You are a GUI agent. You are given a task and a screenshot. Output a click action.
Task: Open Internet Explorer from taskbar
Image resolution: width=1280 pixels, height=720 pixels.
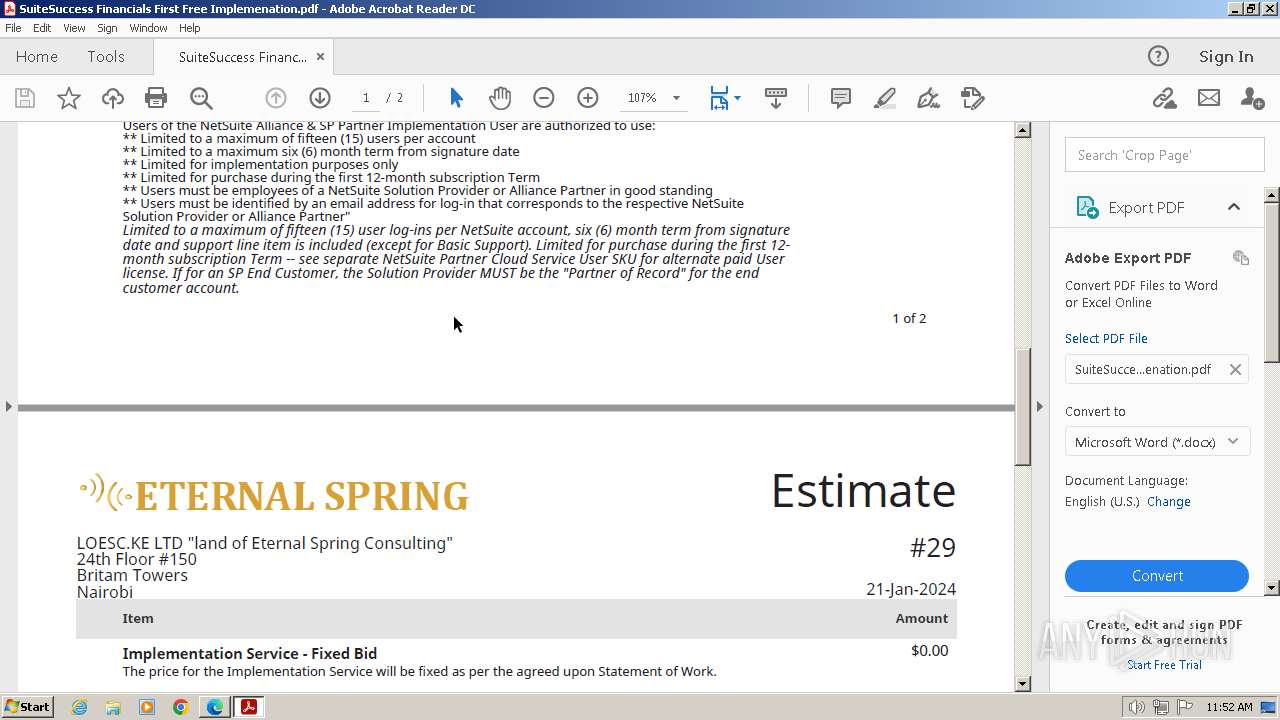click(x=79, y=707)
